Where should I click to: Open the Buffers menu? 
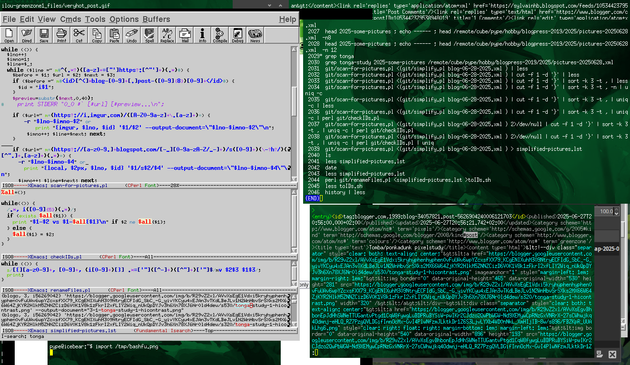(x=156, y=19)
